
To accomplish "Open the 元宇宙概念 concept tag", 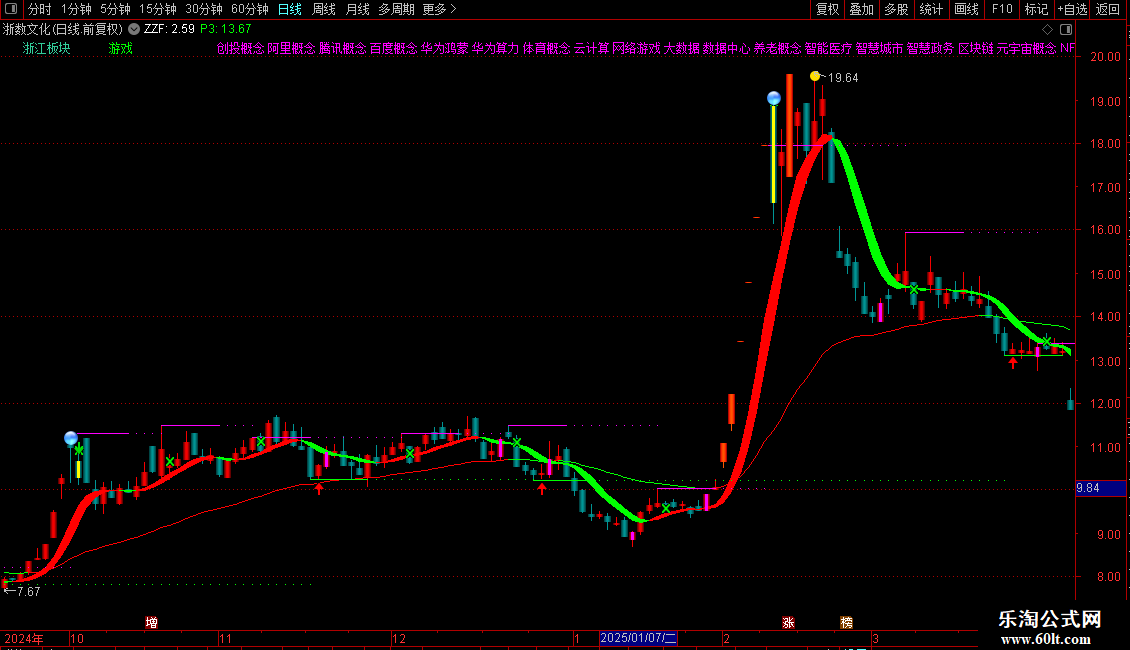I will tap(1027, 48).
